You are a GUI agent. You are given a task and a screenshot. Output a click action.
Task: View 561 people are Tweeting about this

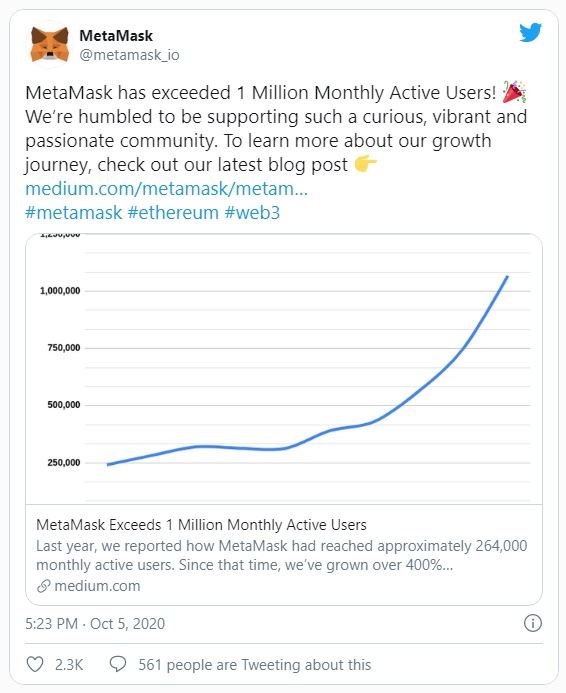point(255,665)
